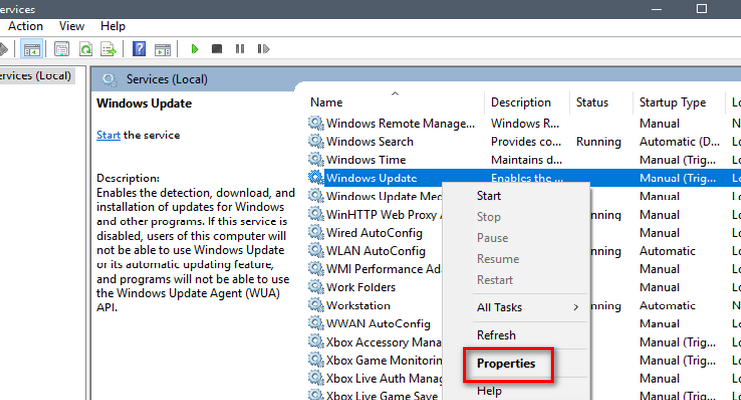
Task: Click gear icon beside Windows Remote Management
Action: coord(316,123)
